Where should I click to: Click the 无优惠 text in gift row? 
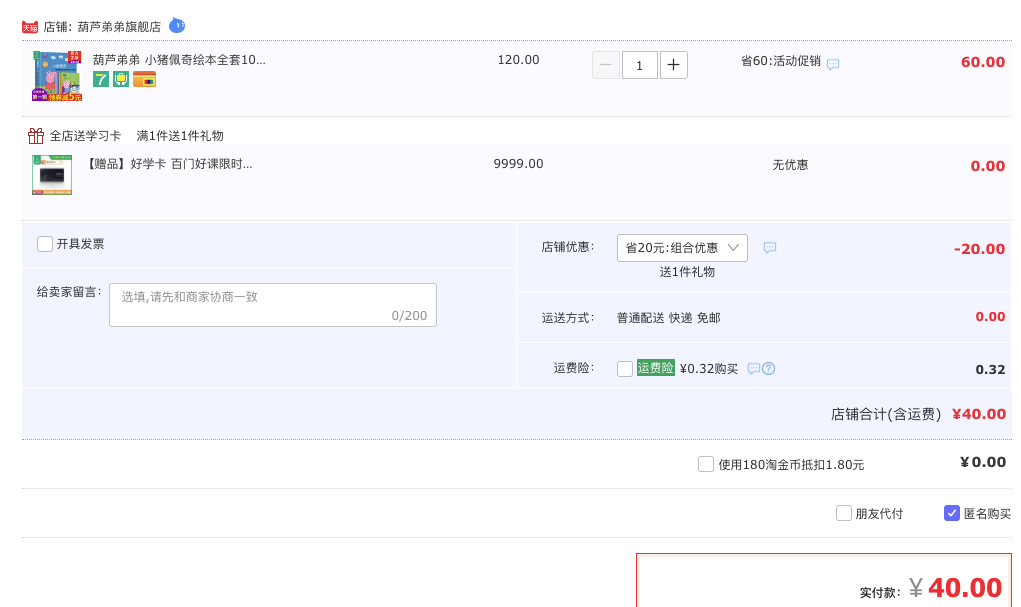point(790,165)
